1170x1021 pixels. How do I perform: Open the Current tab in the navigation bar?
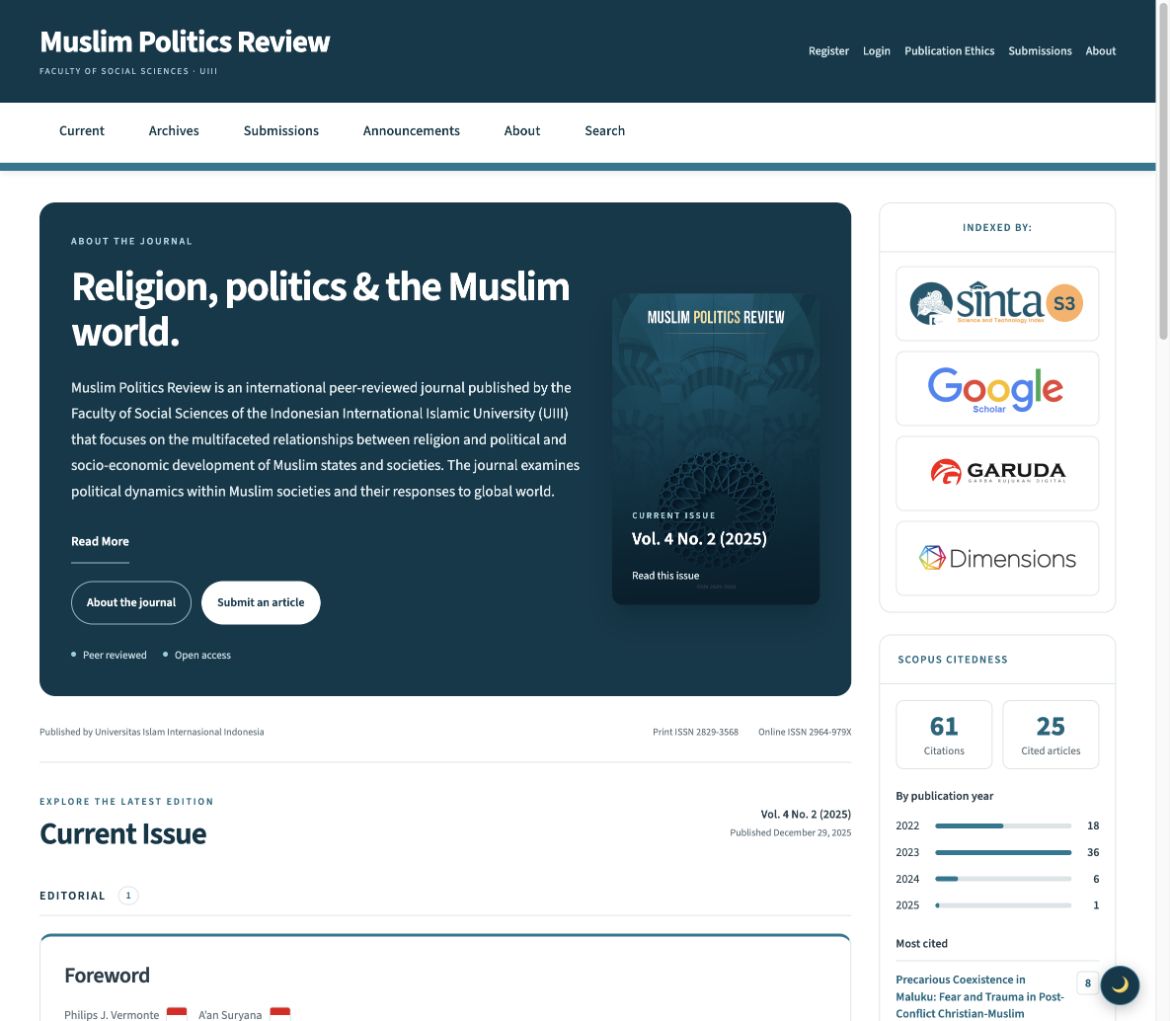(82, 131)
